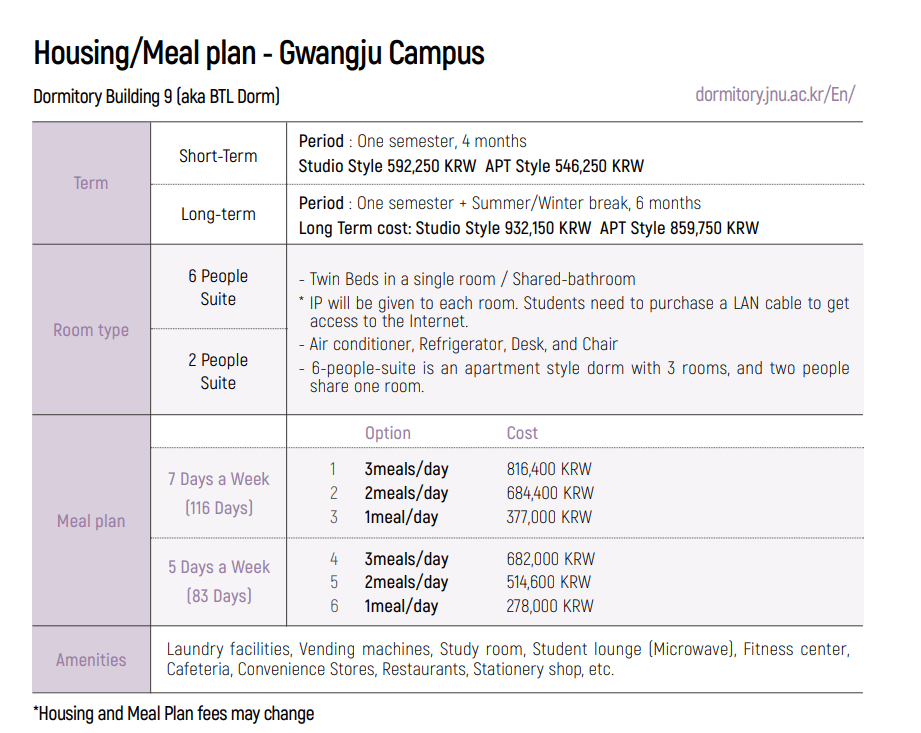Click the 816,400 KRW meal cost
This screenshot has width=921, height=733.
coord(549,469)
